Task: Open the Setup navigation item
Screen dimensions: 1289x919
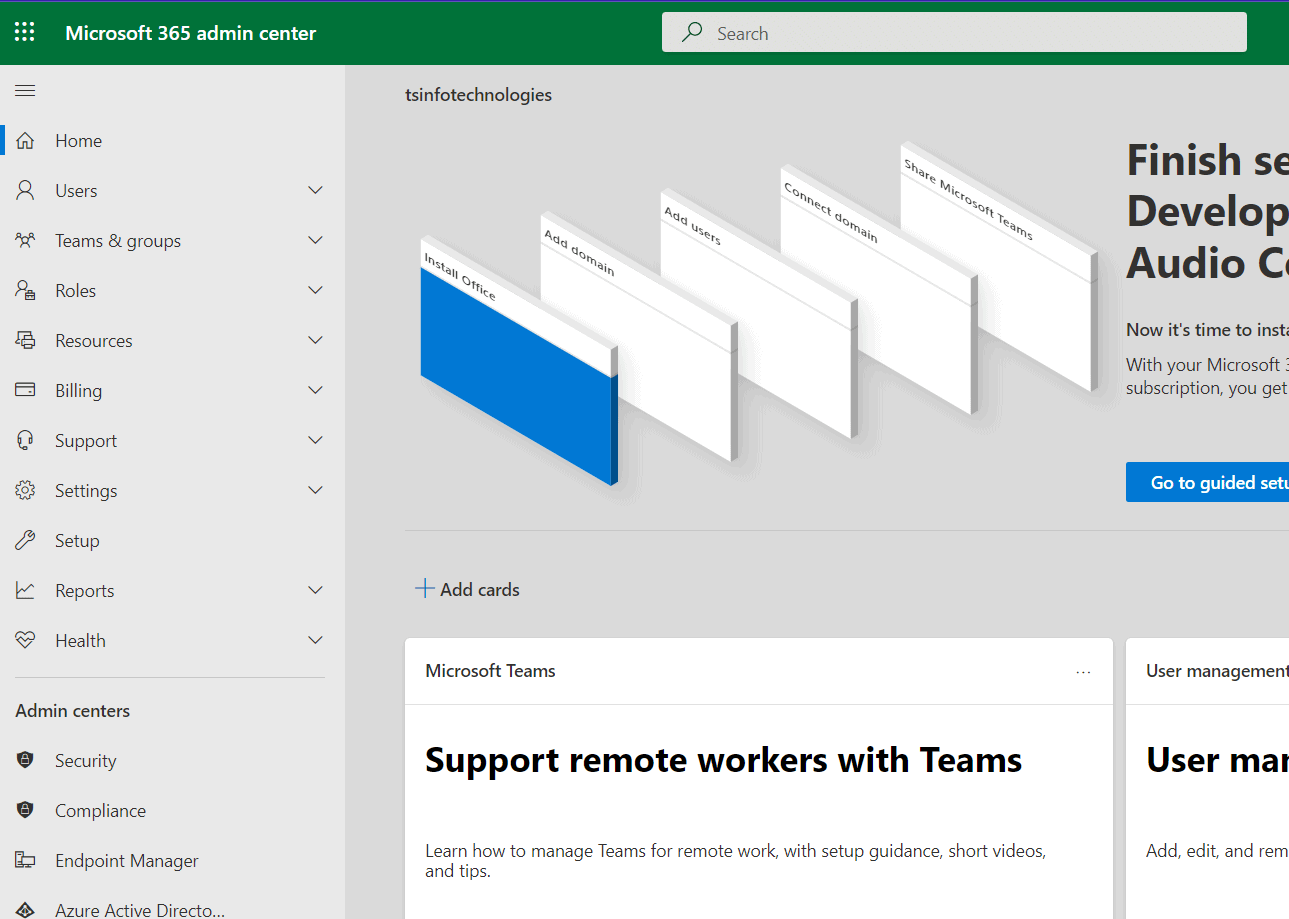Action: point(172,541)
